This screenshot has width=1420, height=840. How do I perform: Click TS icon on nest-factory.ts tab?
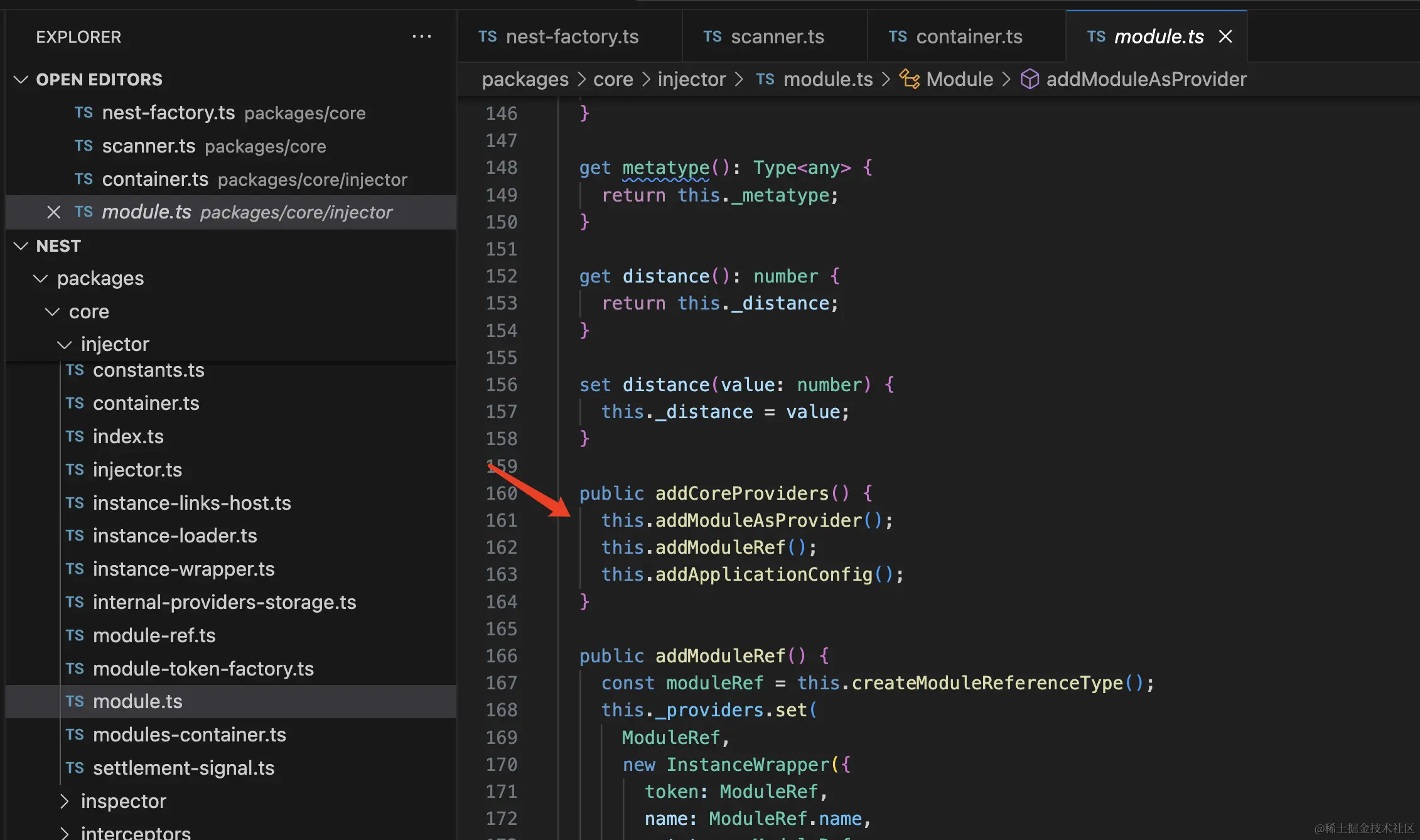(487, 36)
